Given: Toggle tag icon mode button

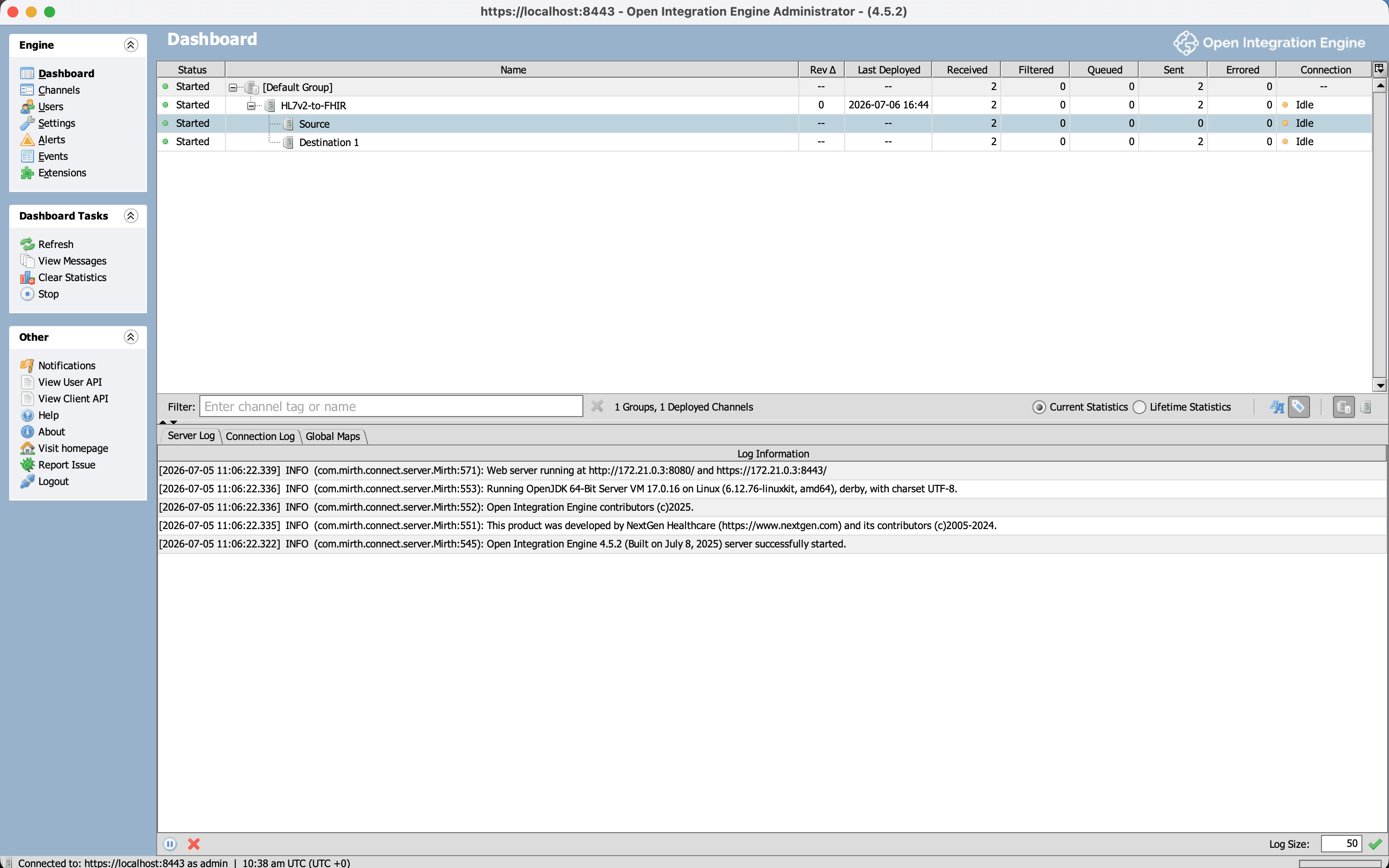Looking at the screenshot, I should pos(1299,407).
